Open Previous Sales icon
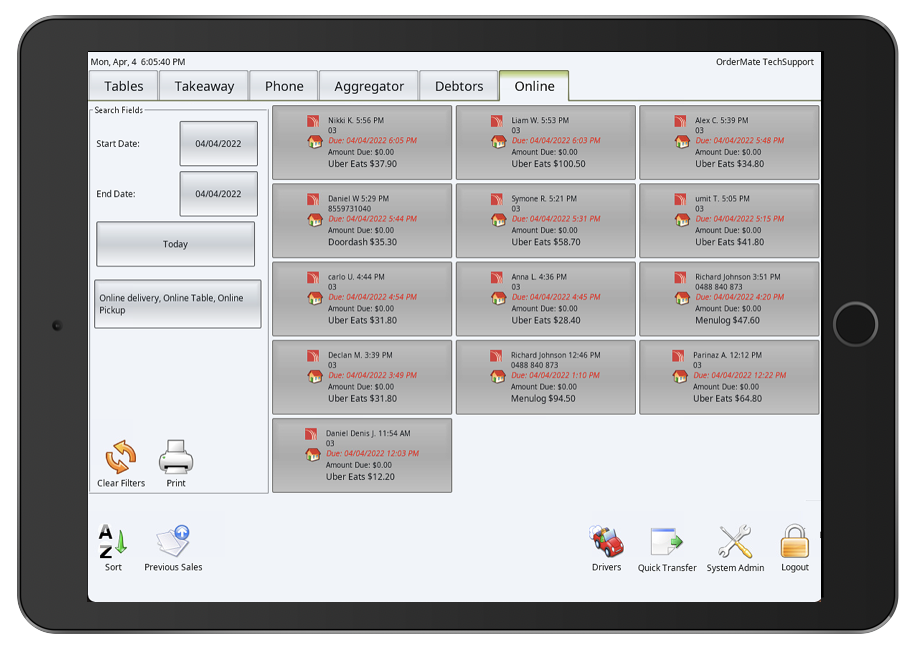 (x=173, y=543)
